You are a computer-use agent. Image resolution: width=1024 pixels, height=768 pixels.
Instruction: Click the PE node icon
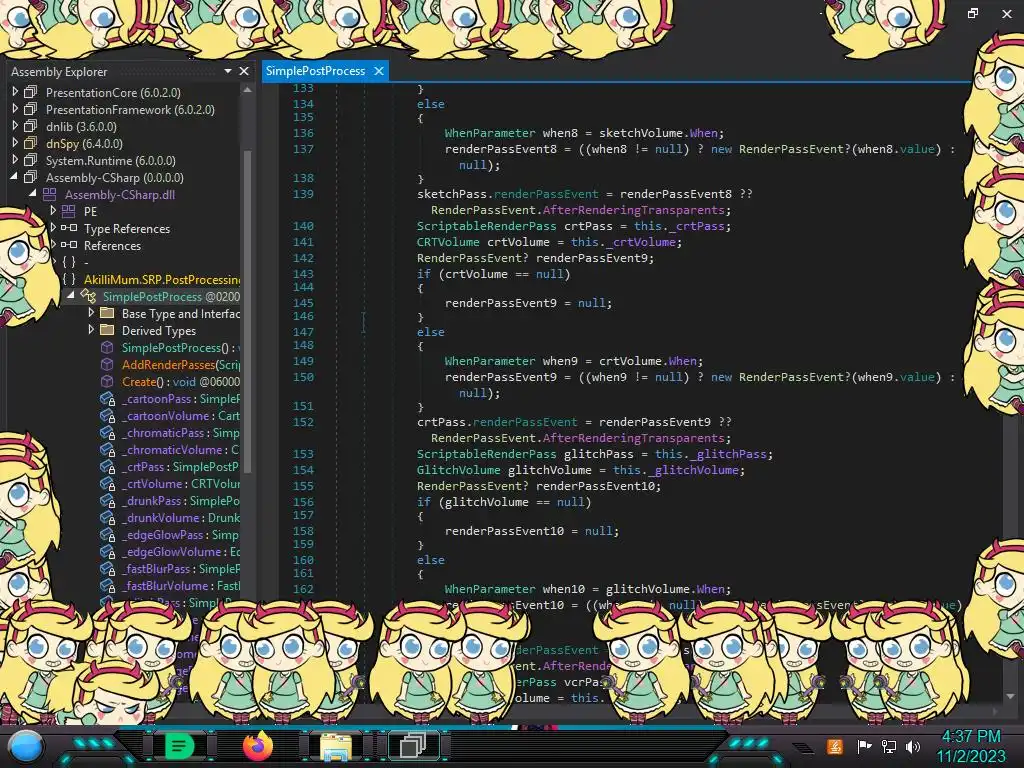(x=69, y=211)
